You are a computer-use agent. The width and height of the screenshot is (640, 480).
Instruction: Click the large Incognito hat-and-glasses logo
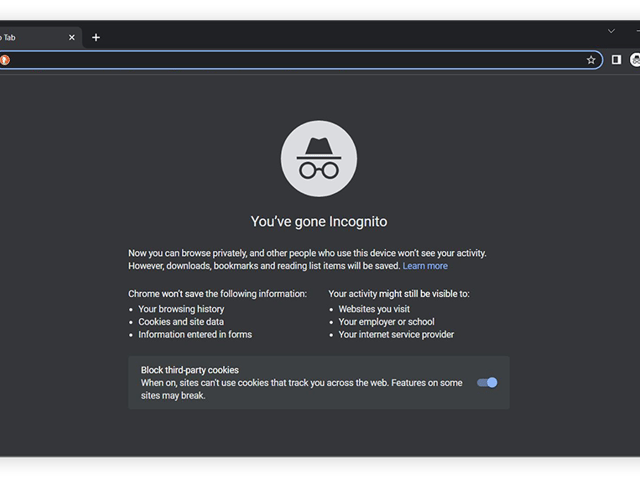319,158
